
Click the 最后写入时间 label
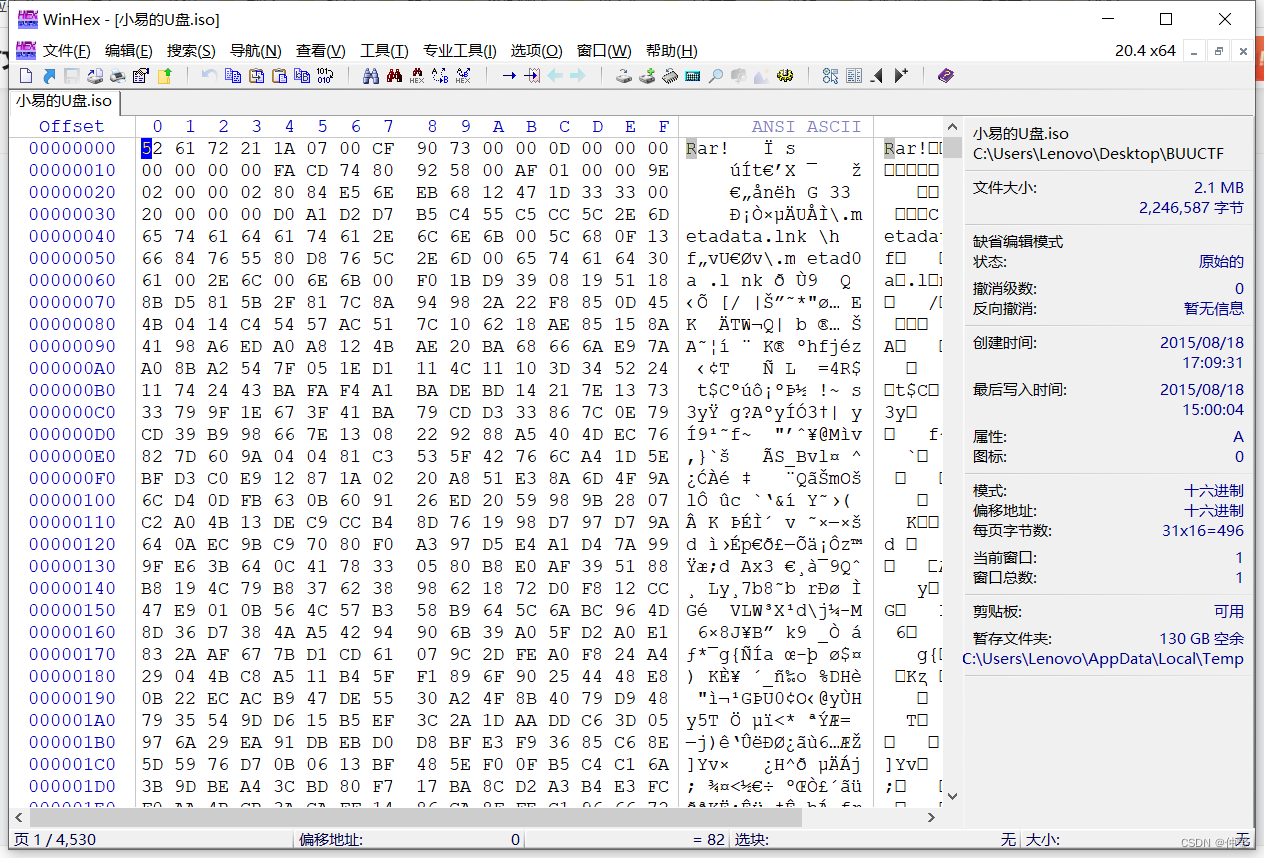click(x=1021, y=389)
